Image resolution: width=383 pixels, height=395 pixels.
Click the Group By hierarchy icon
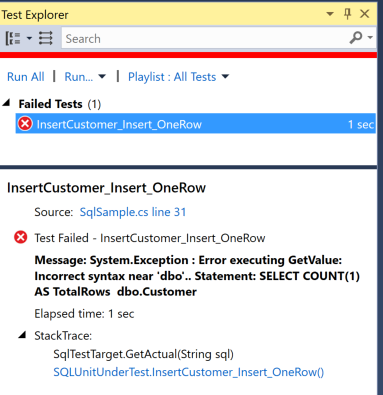click(13, 38)
